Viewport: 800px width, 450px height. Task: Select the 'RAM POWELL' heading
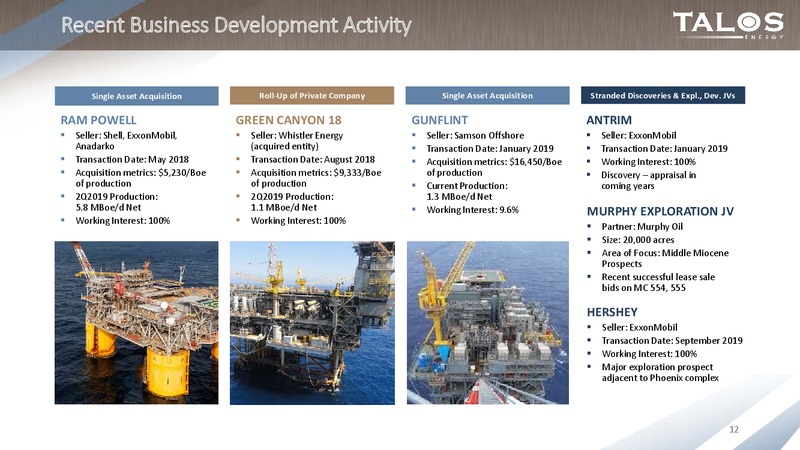(x=98, y=120)
